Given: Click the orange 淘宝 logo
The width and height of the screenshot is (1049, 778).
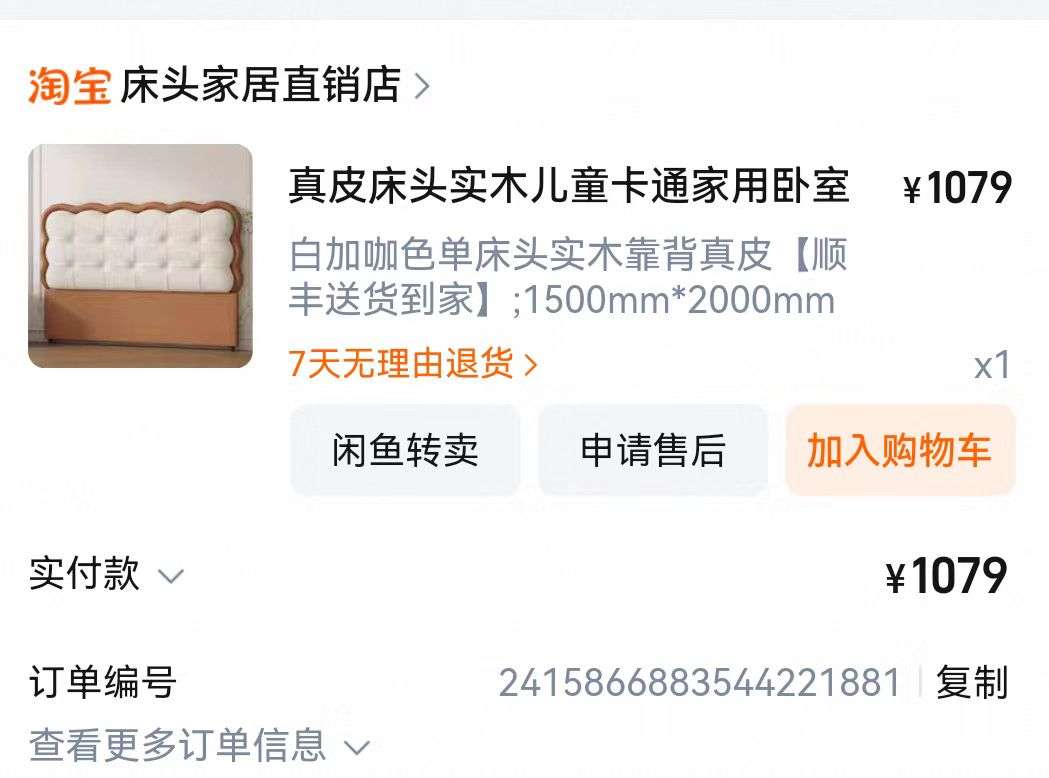Looking at the screenshot, I should coord(70,85).
